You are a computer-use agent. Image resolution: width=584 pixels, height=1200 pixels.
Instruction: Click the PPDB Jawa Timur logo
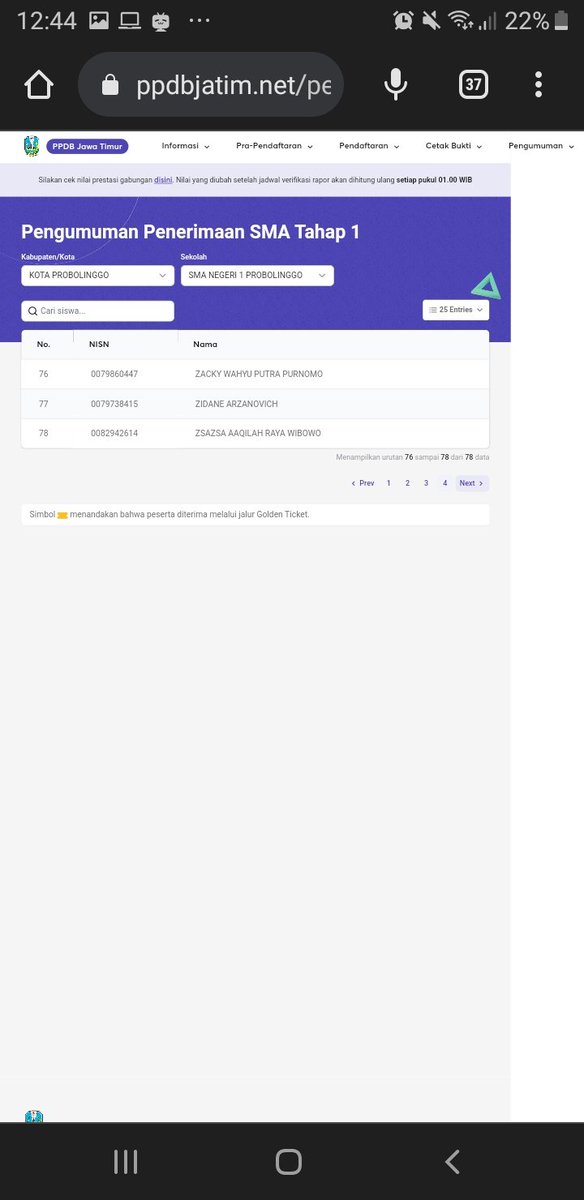[32, 146]
